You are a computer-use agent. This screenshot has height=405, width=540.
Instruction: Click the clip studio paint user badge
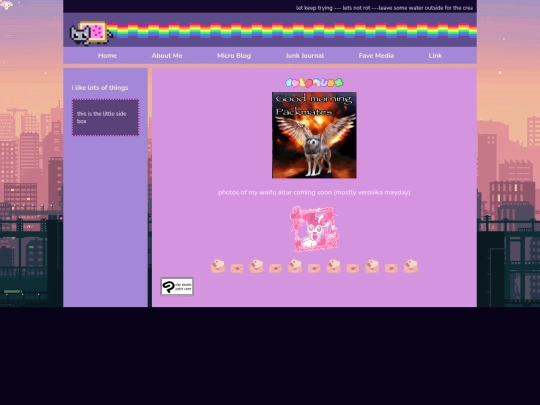coord(177,287)
